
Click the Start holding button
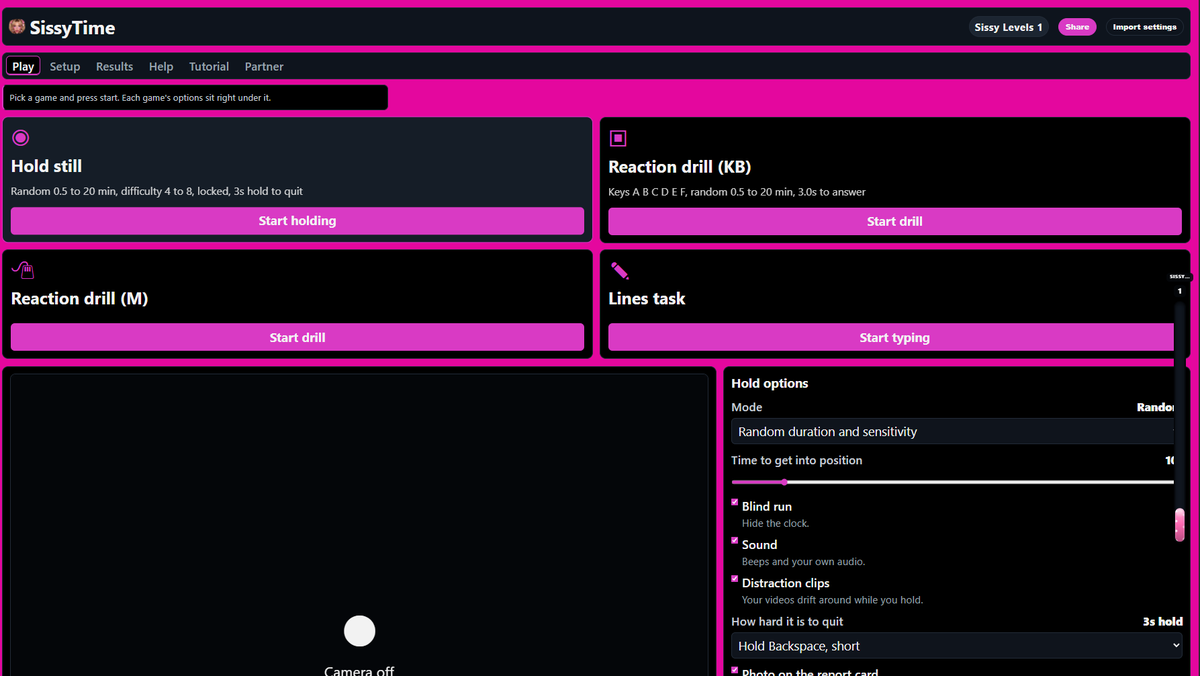(x=297, y=221)
